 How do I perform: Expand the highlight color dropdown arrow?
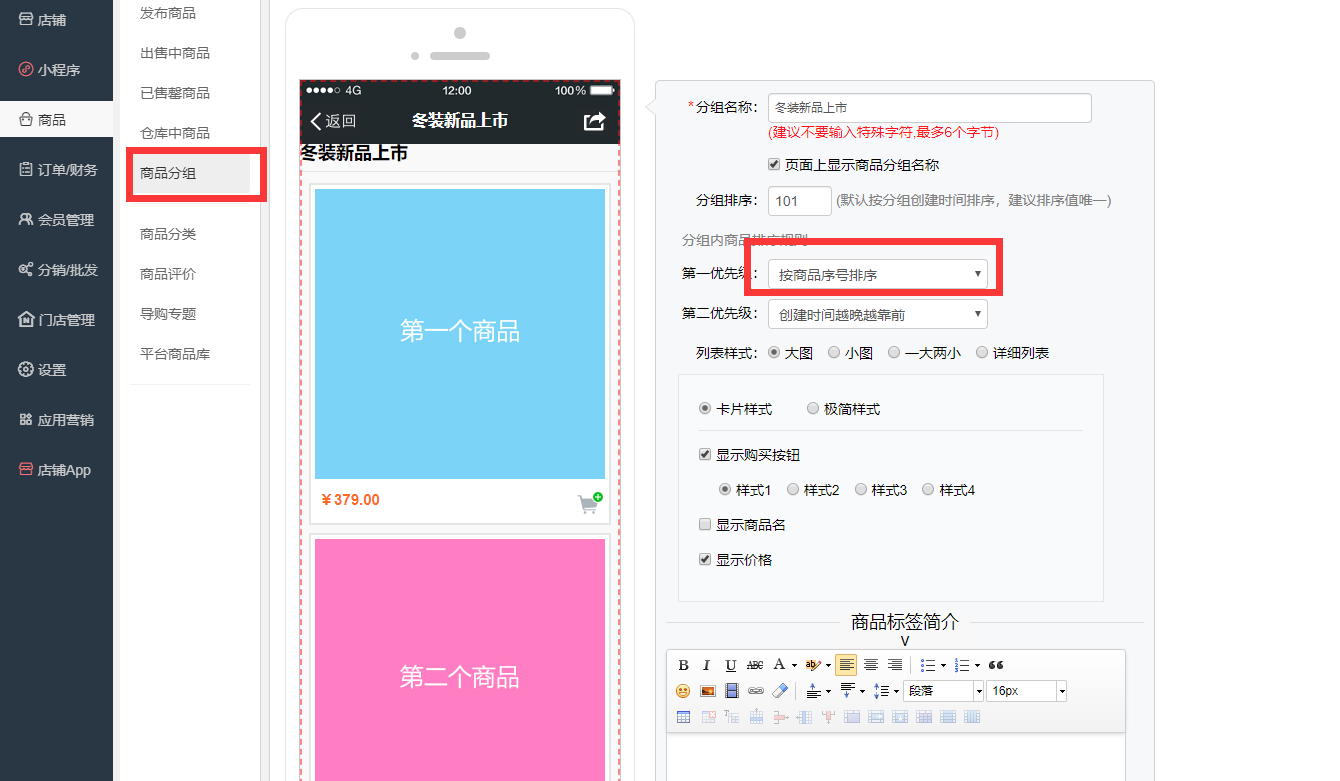(x=828, y=665)
